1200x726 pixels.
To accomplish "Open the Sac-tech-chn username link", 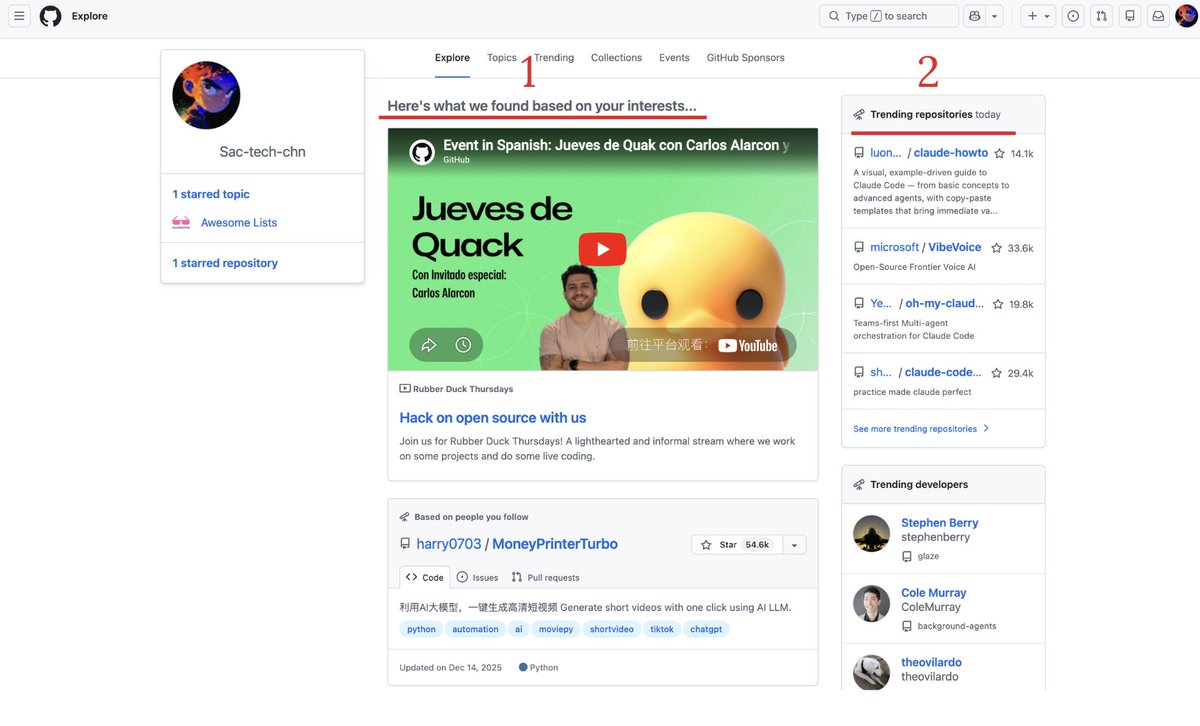I will click(262, 152).
